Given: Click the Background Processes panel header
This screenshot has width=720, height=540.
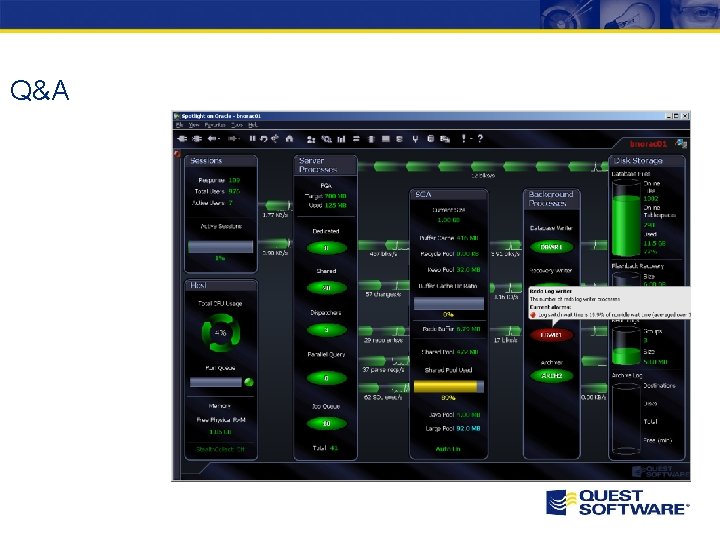Looking at the screenshot, I should [551, 198].
